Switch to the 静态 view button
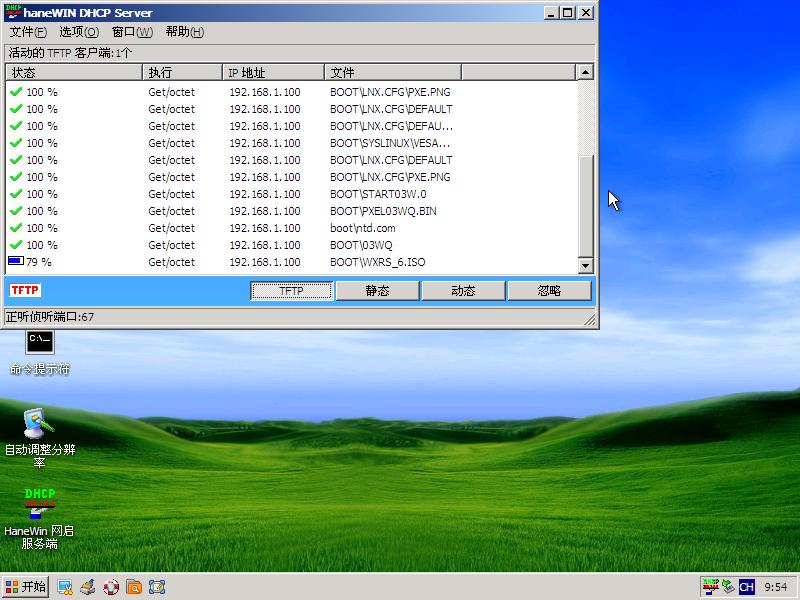The height and width of the screenshot is (600, 800). point(377,291)
